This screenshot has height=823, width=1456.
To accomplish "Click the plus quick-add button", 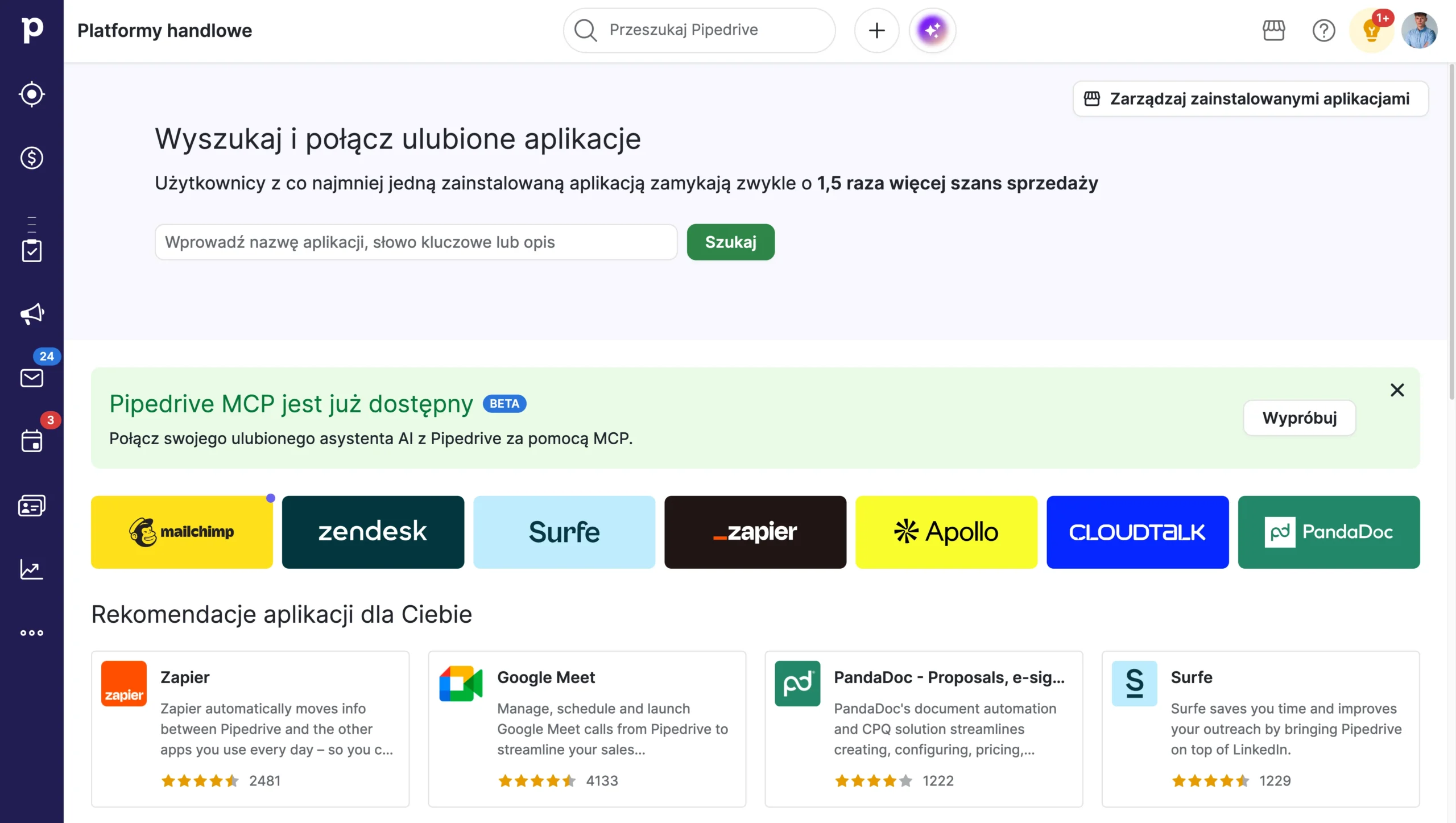I will (x=876, y=30).
